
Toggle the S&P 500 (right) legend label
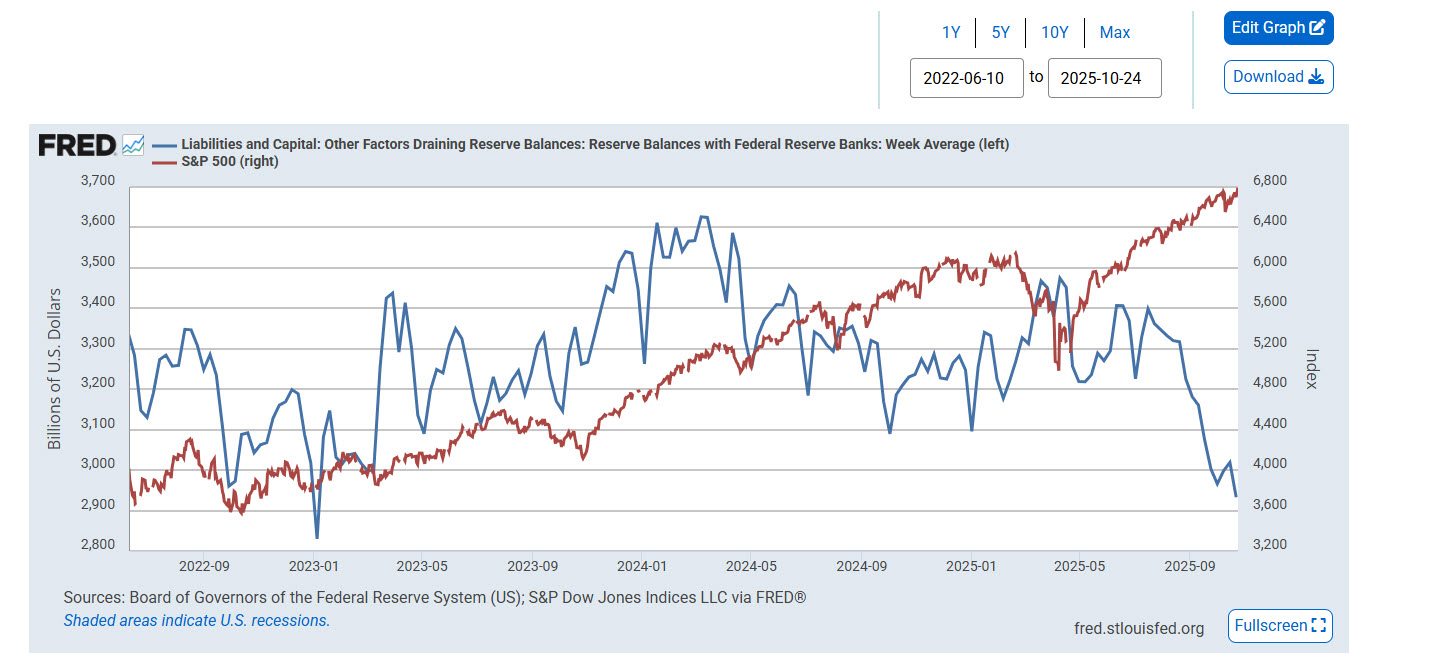click(229, 161)
